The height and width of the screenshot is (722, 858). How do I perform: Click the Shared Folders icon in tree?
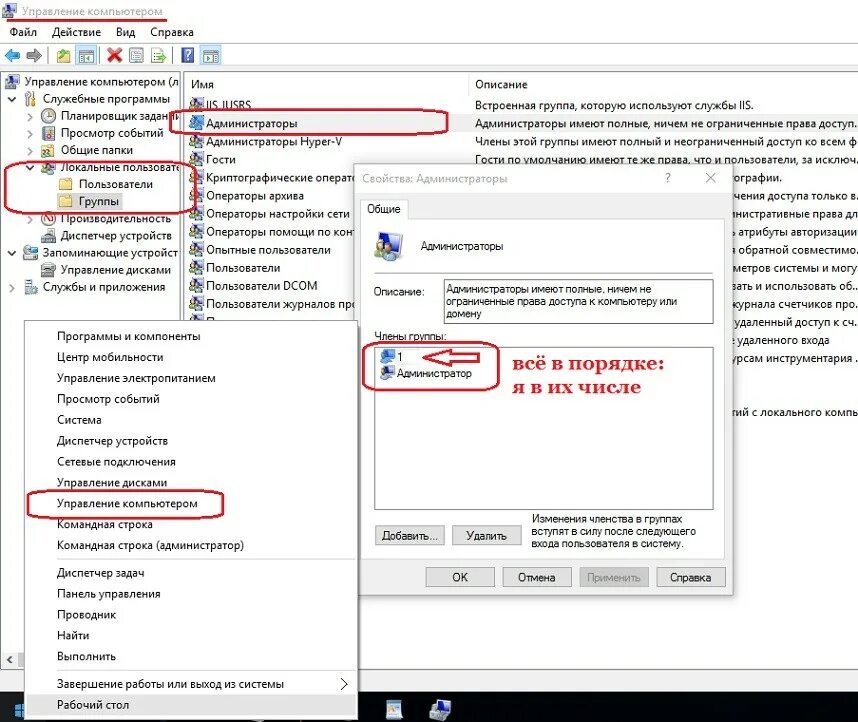point(48,150)
